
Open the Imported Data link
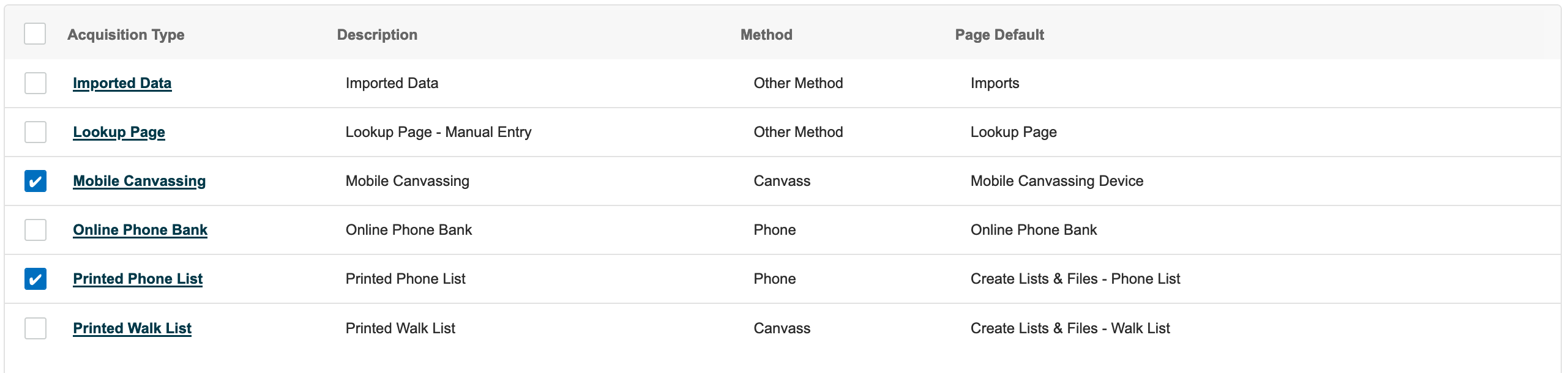[x=122, y=83]
